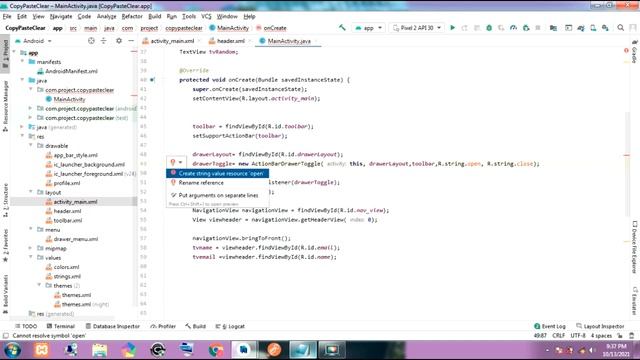Click Select Opened File target icon
This screenshot has height=360, width=640.
click(91, 41)
